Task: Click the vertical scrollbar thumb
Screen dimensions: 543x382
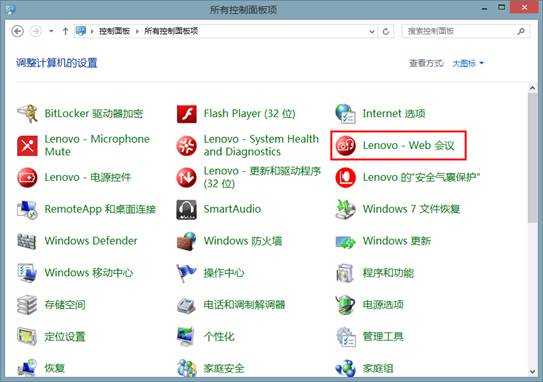Action: [x=532, y=158]
